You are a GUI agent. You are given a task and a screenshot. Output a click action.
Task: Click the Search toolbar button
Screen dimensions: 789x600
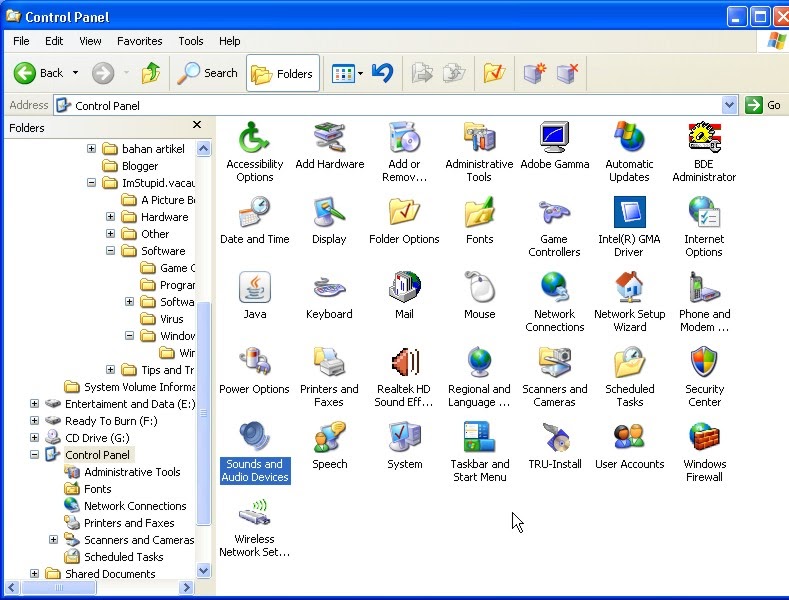[207, 73]
